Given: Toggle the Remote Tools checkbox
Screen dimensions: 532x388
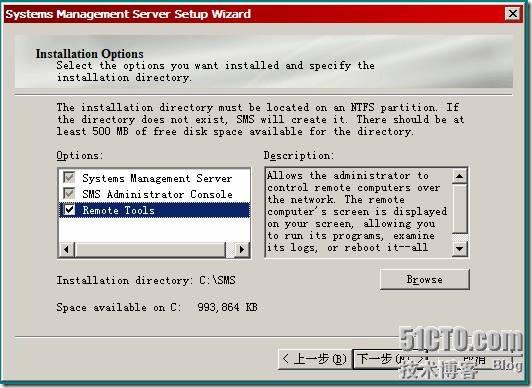Looking at the screenshot, I should (70, 210).
